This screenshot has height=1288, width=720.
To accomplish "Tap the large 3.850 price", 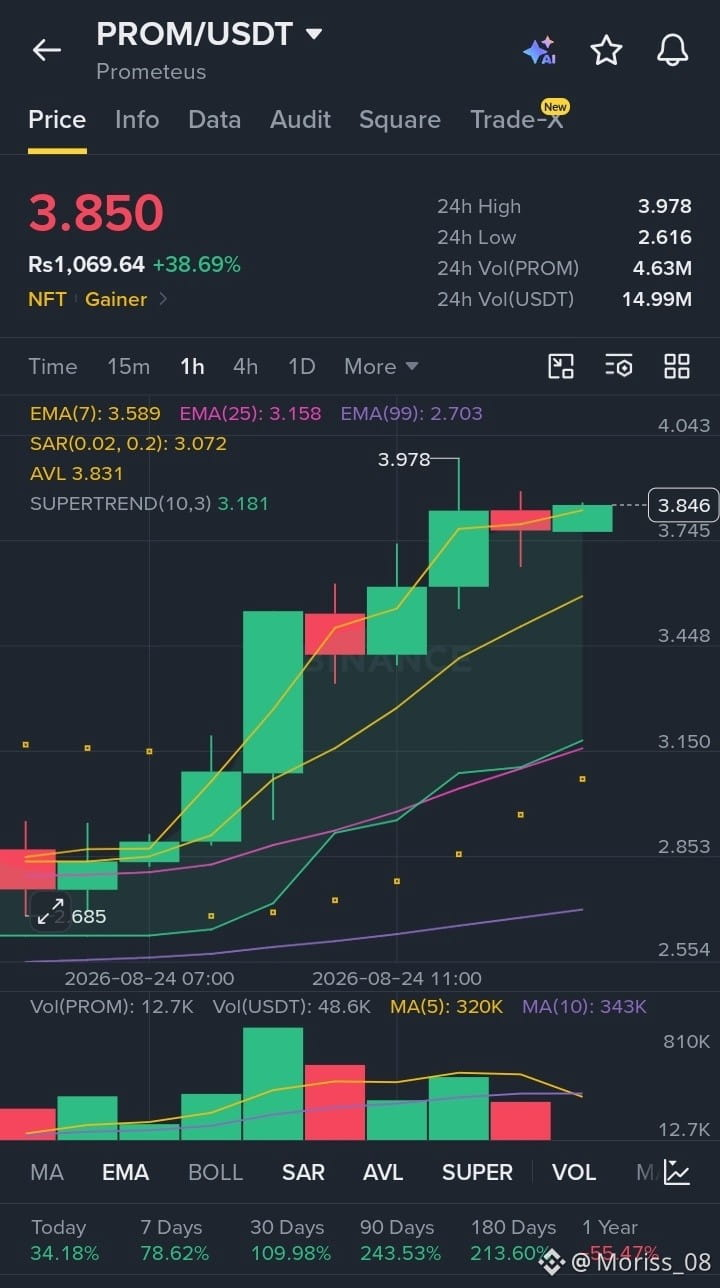I will click(x=96, y=213).
